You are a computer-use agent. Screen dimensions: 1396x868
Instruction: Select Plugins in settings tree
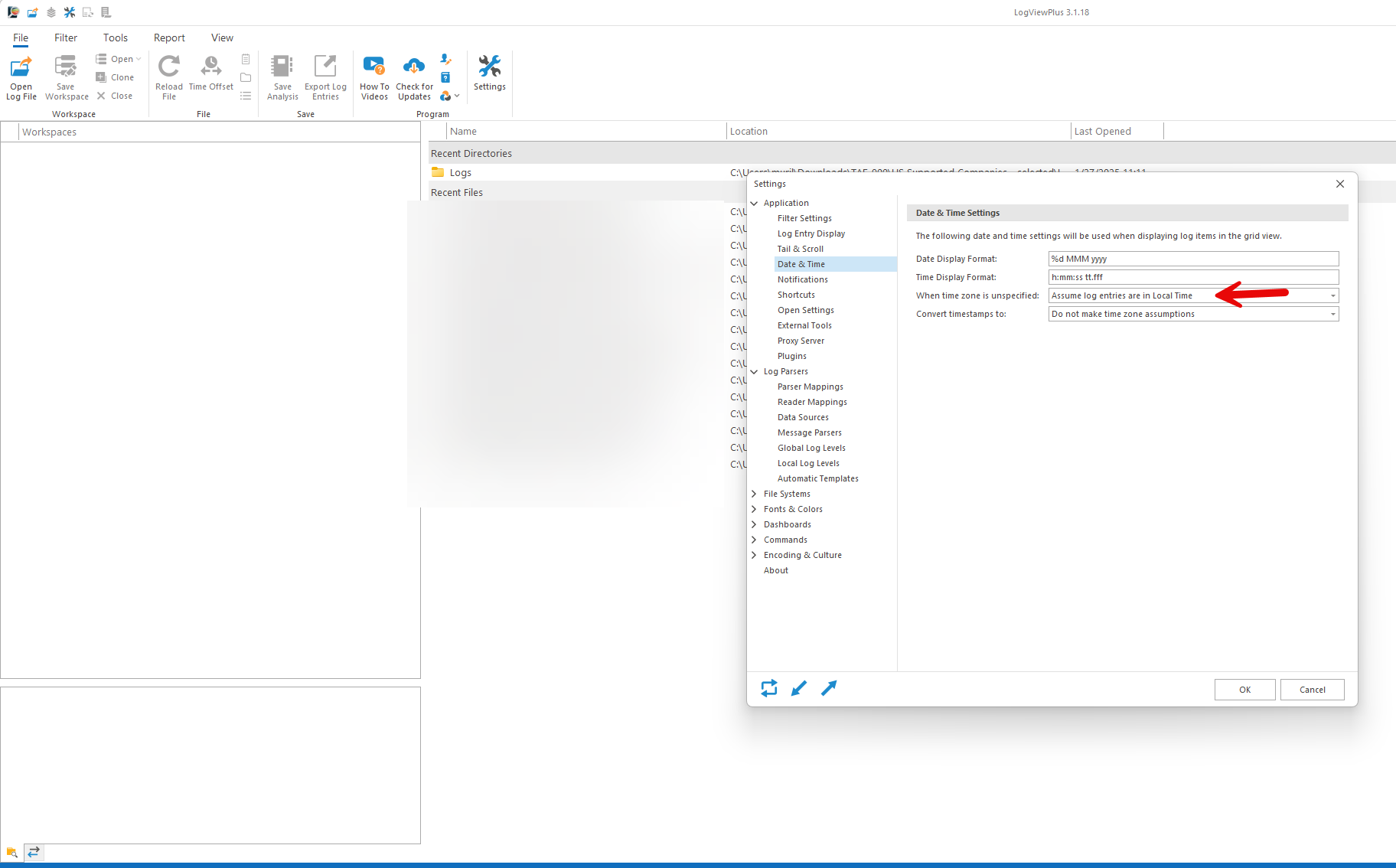click(792, 356)
